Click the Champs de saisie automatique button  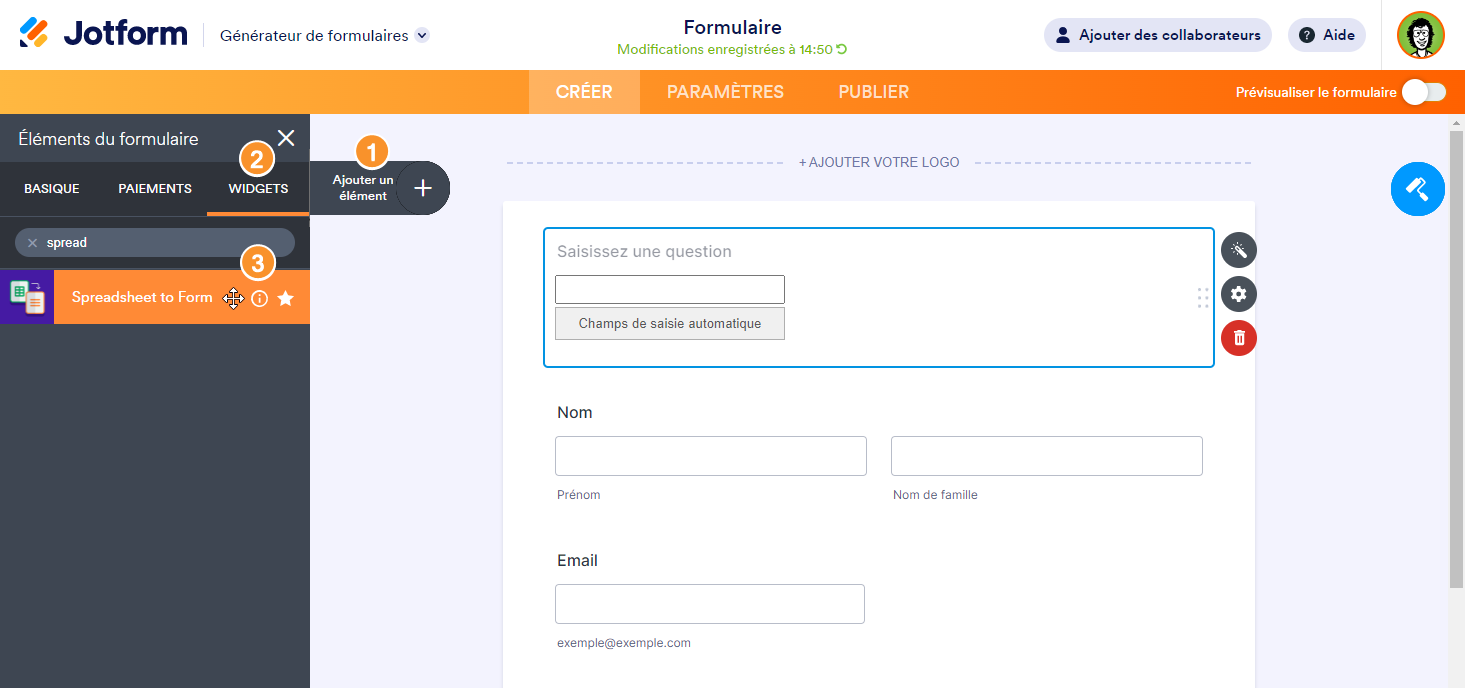pyautogui.click(x=669, y=324)
